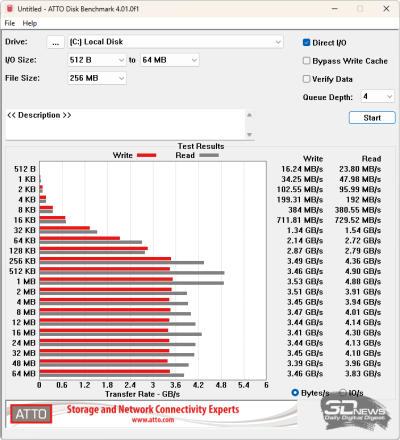The width and height of the screenshot is (400, 440).
Task: Open the I/O Size start dropdown 512 B
Action: [x=97, y=60]
